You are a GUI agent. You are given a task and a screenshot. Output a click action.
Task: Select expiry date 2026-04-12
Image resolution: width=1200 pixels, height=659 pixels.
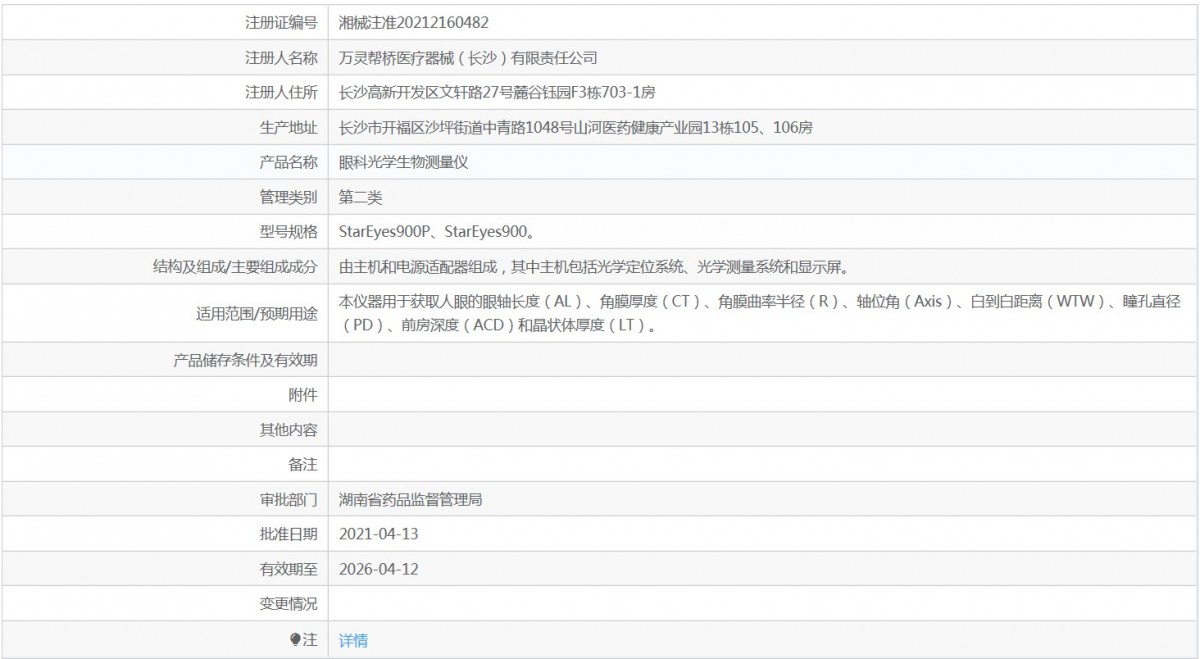(378, 569)
